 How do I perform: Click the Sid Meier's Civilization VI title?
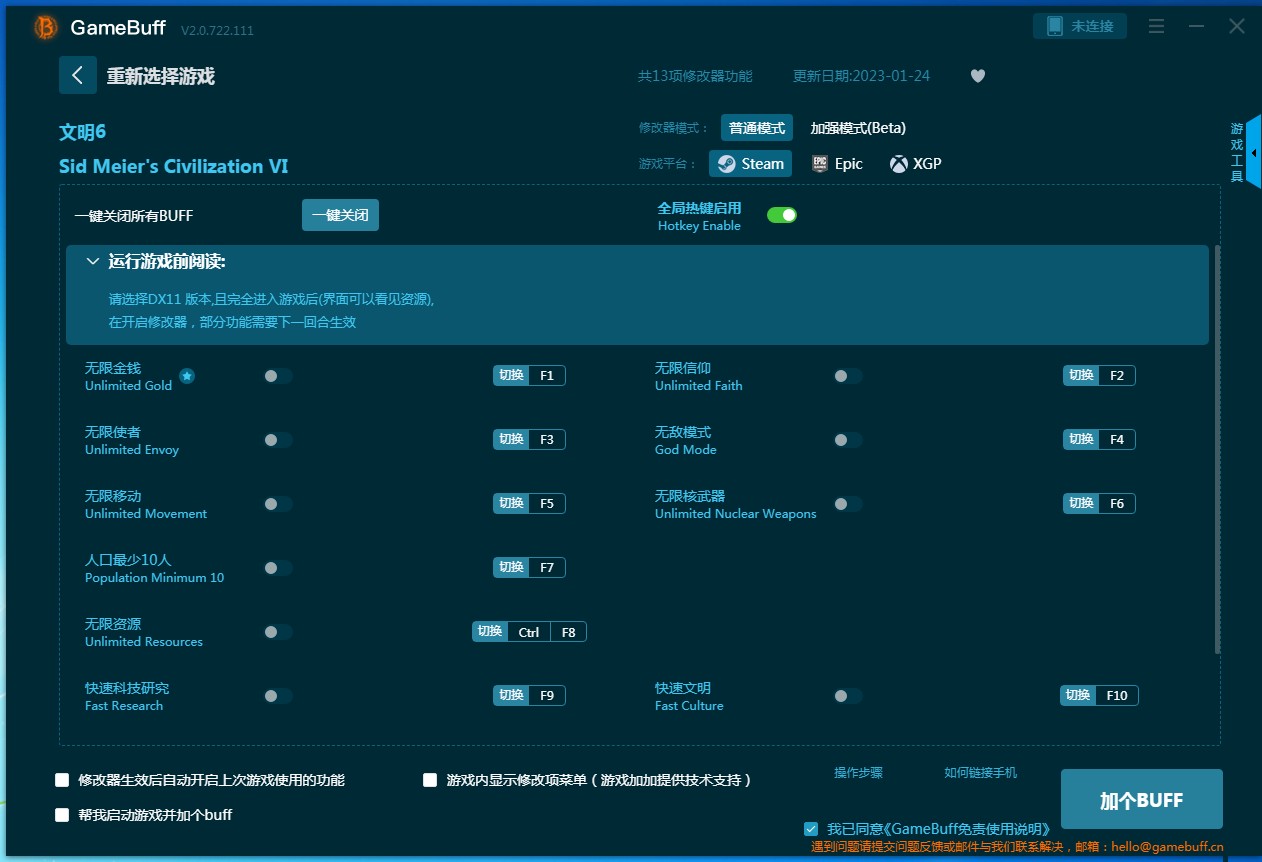[174, 167]
